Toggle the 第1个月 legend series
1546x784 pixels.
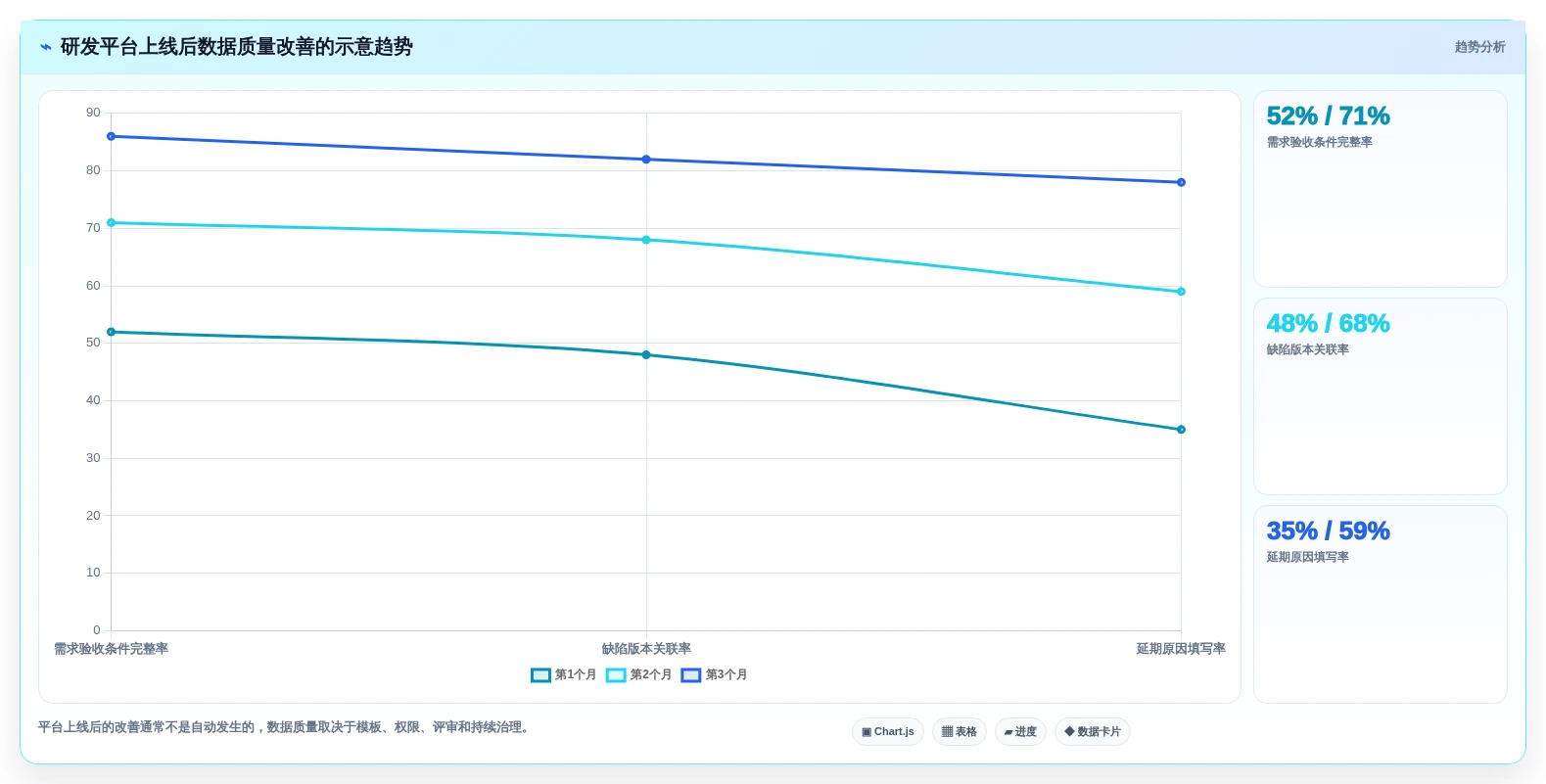coord(564,674)
